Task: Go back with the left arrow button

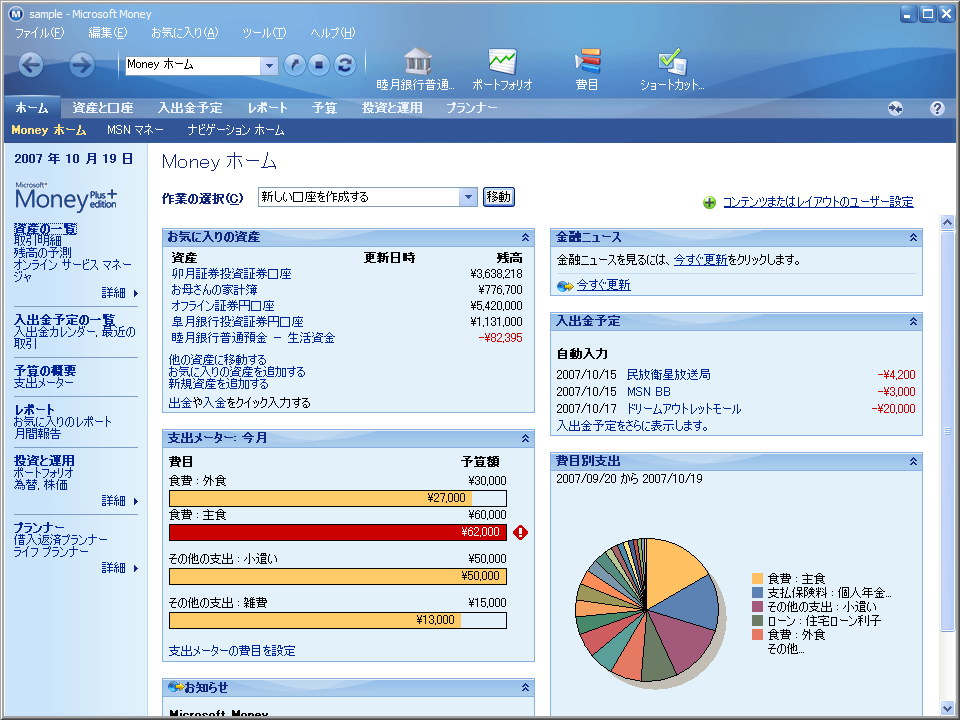Action: (x=31, y=64)
